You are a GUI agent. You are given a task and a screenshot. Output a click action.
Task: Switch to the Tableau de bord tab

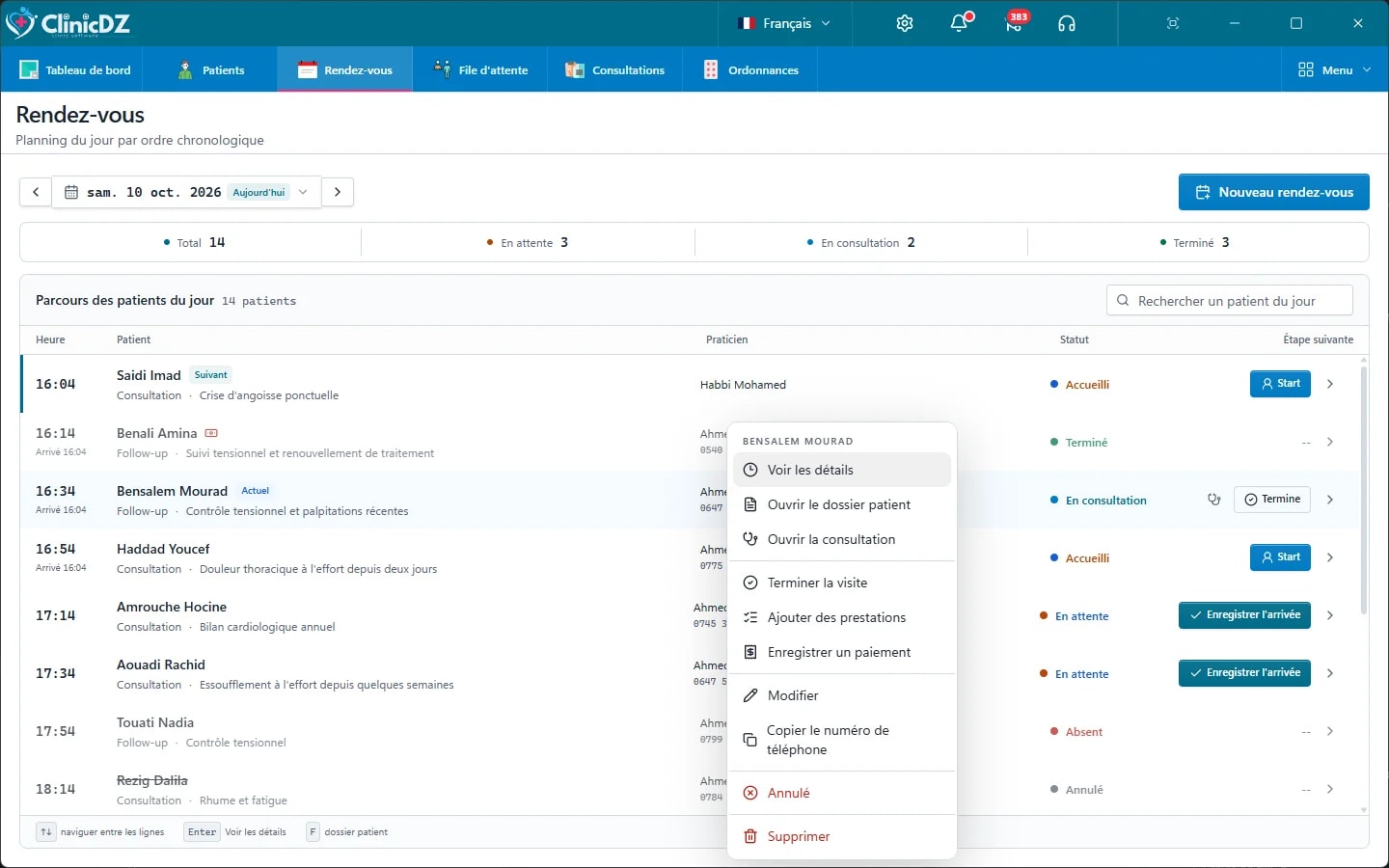tap(75, 70)
